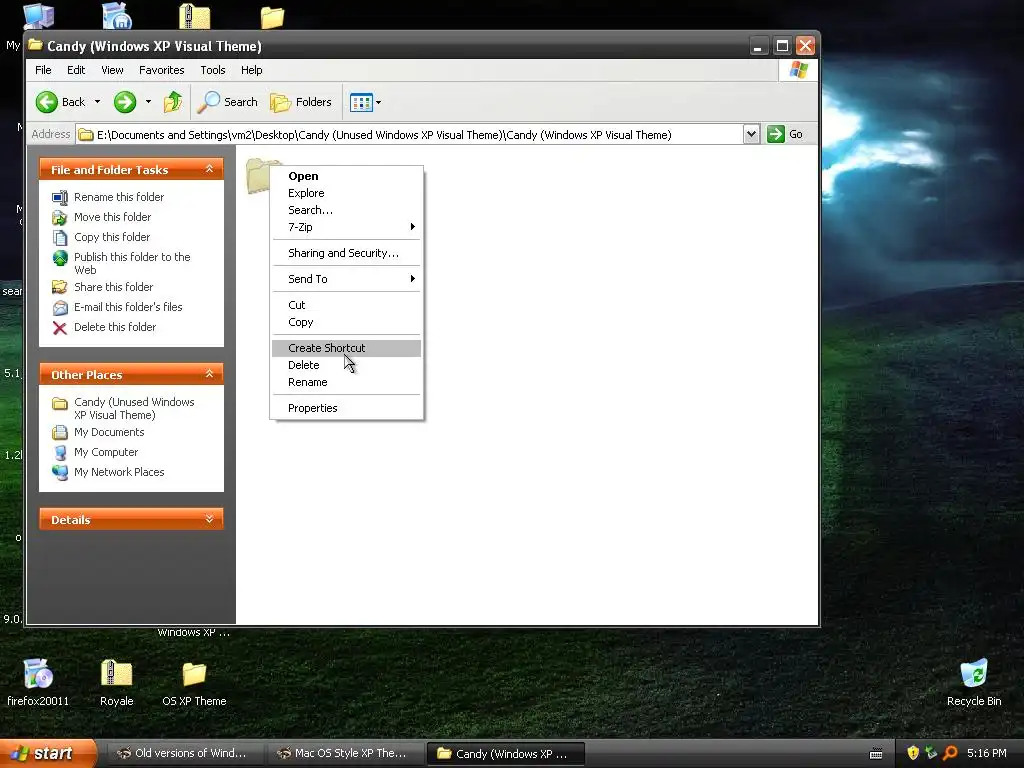1024x768 pixels.
Task: Open the Views icon in toolbar
Action: 361,102
